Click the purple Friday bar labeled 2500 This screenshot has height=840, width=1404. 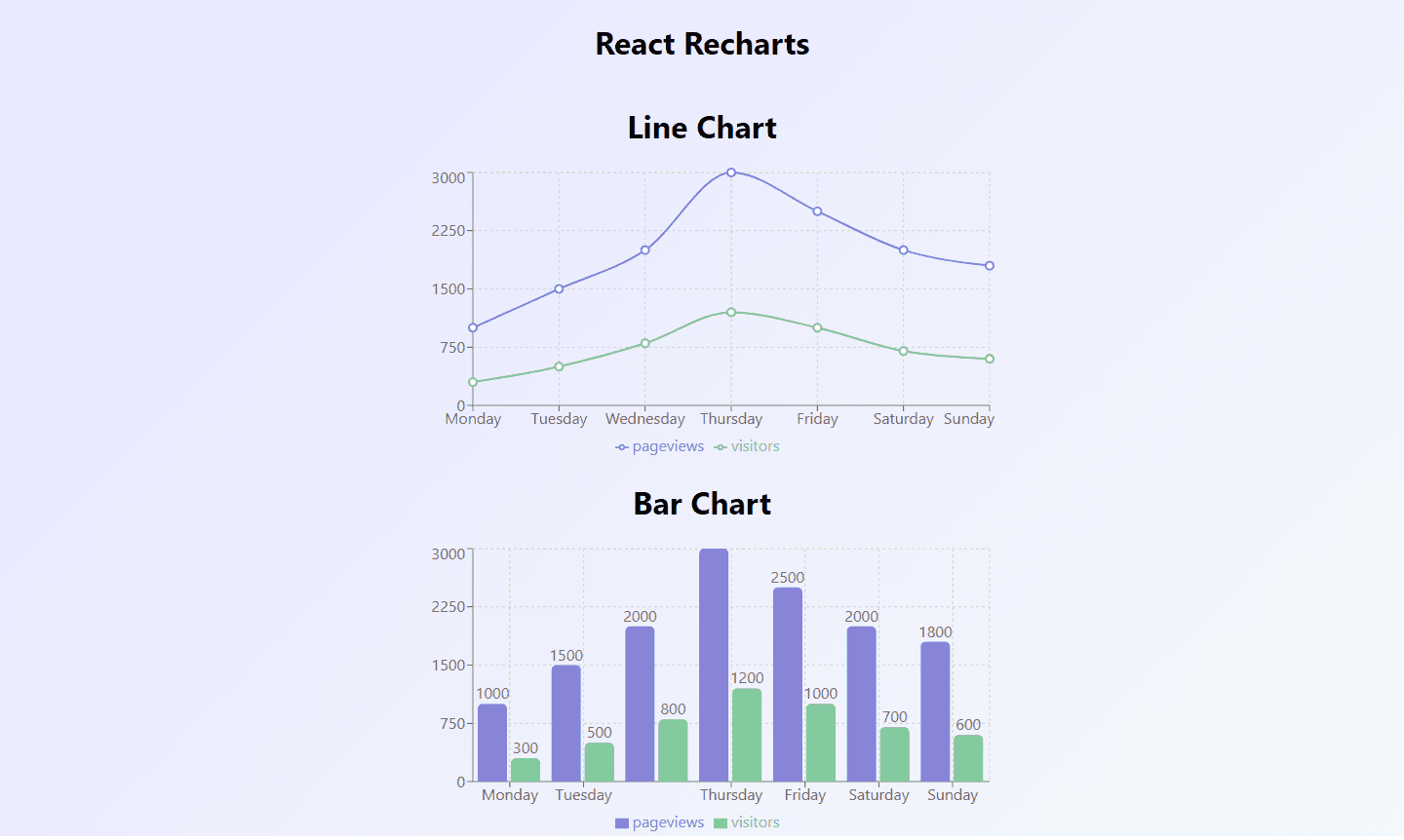point(788,685)
